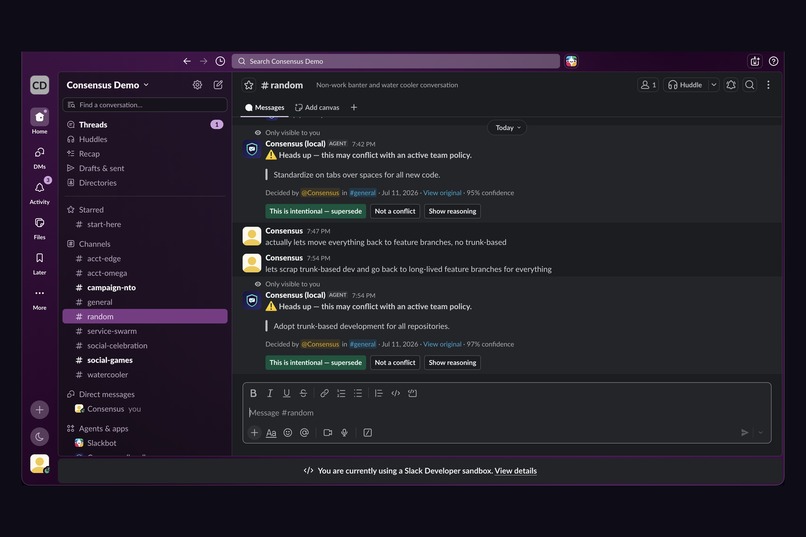Click 'This is intentional — supersede' under tabs policy
The image size is (806, 537).
316,211
